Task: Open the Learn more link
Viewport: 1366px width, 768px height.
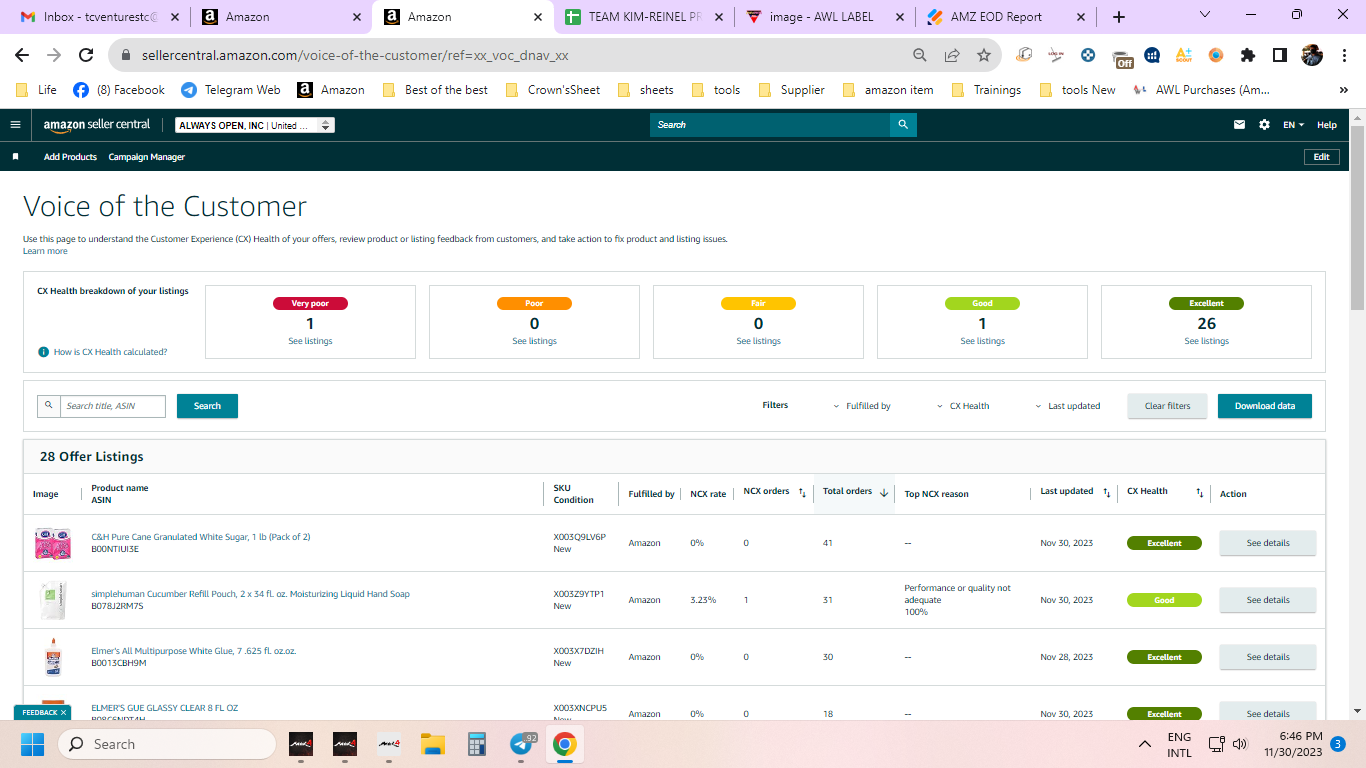Action: coord(45,251)
